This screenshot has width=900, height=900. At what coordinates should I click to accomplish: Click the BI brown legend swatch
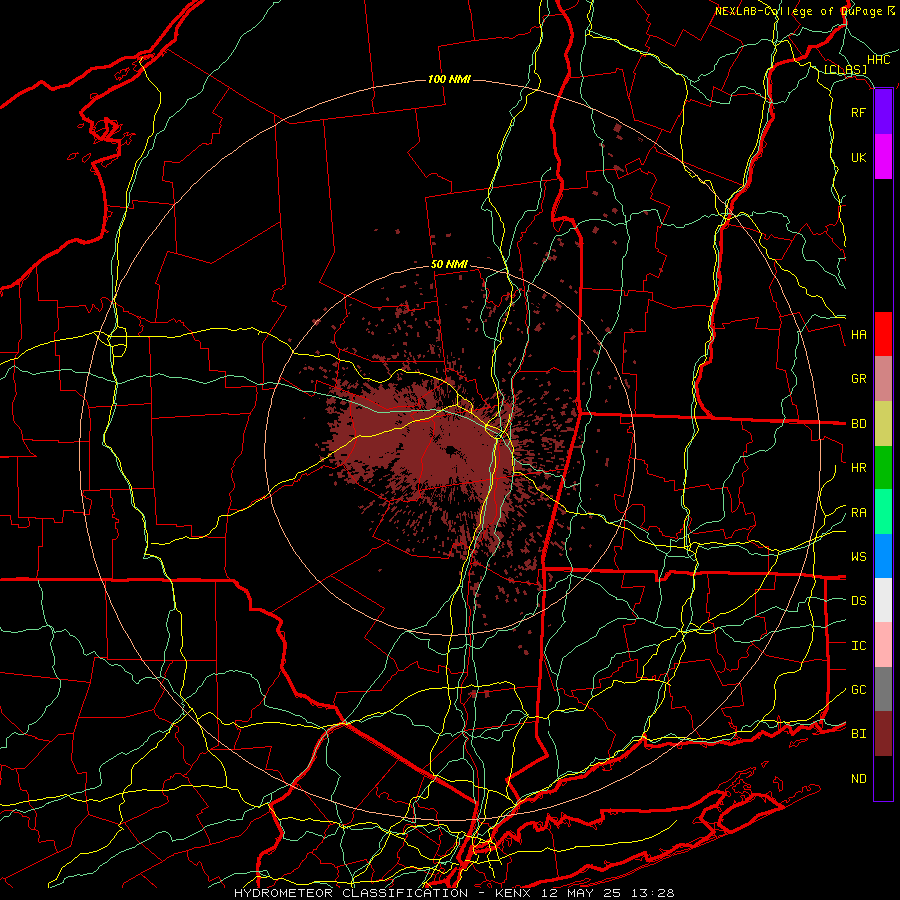tap(883, 734)
